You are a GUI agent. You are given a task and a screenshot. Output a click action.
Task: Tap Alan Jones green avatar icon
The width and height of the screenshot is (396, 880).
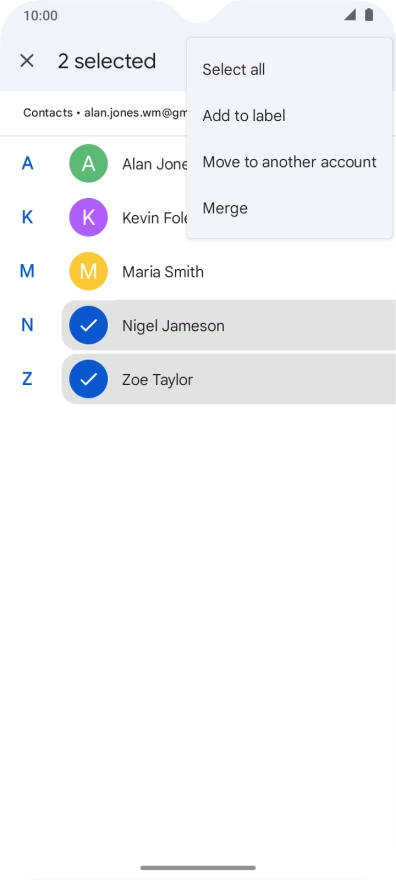pos(88,163)
